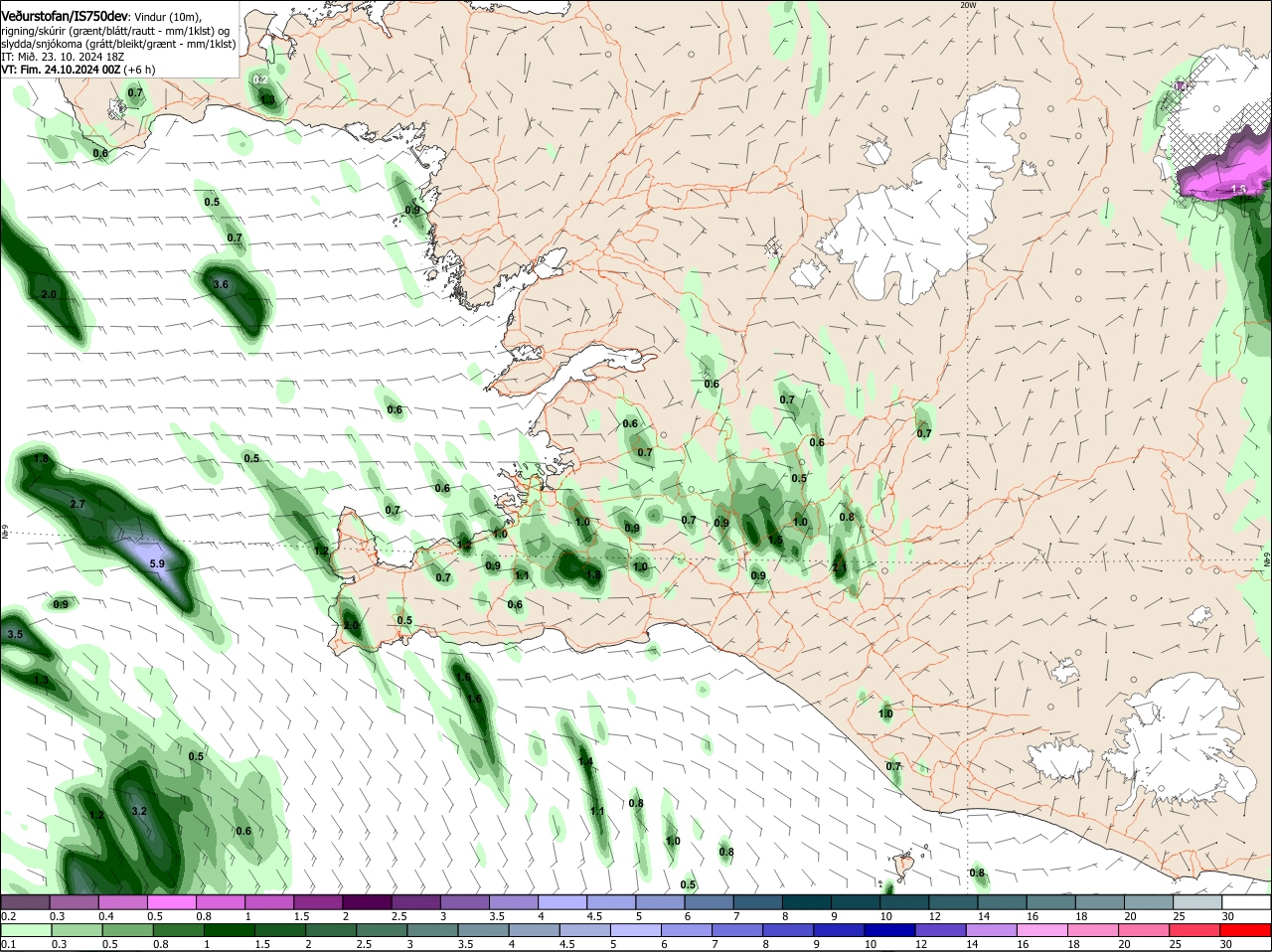Select bottom-row swatch labeled 20
1272x952 pixels.
tap(1146, 930)
